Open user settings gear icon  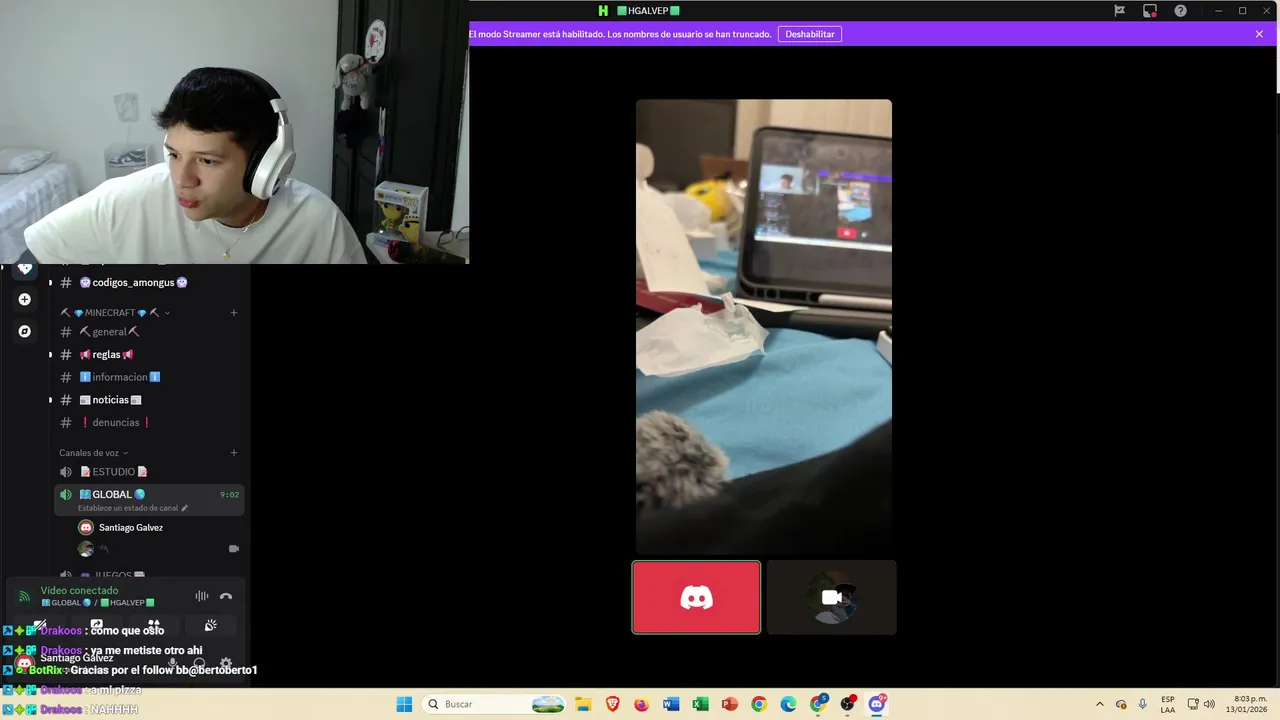(226, 663)
